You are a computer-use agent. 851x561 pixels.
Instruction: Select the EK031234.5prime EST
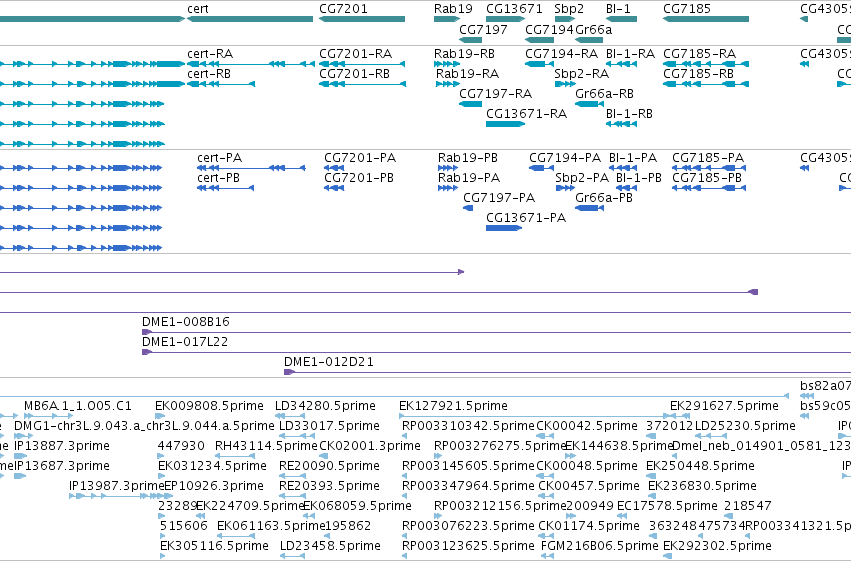[161, 476]
